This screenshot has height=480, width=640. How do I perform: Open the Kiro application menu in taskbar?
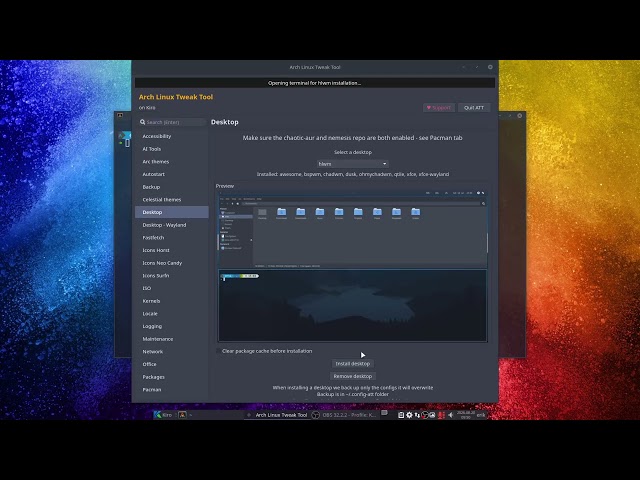pos(163,415)
